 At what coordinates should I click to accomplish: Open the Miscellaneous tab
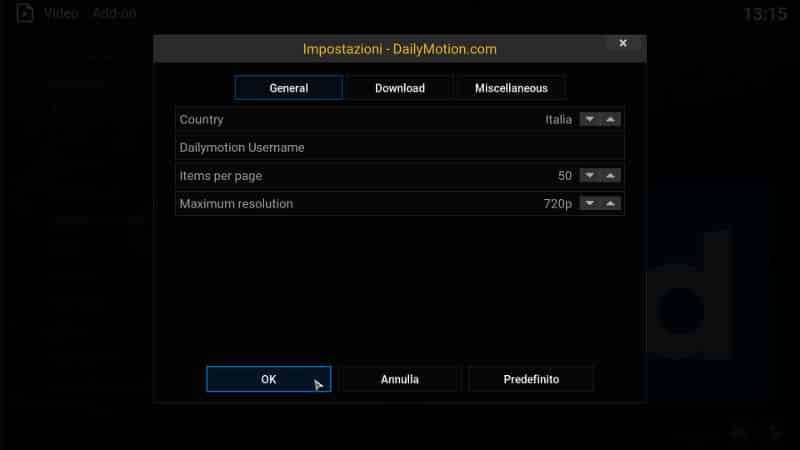511,88
